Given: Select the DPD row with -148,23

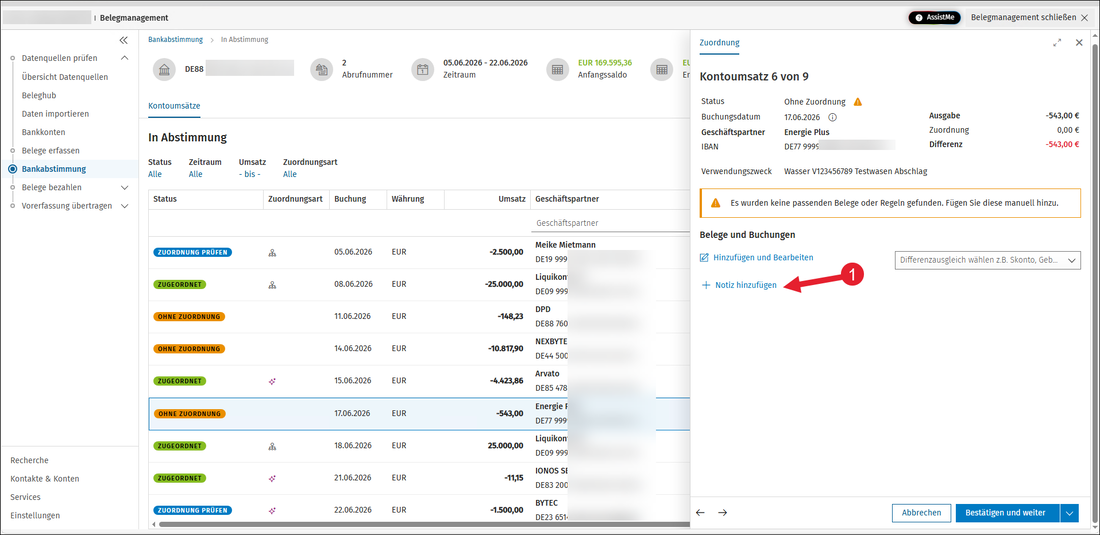Looking at the screenshot, I should 420,317.
